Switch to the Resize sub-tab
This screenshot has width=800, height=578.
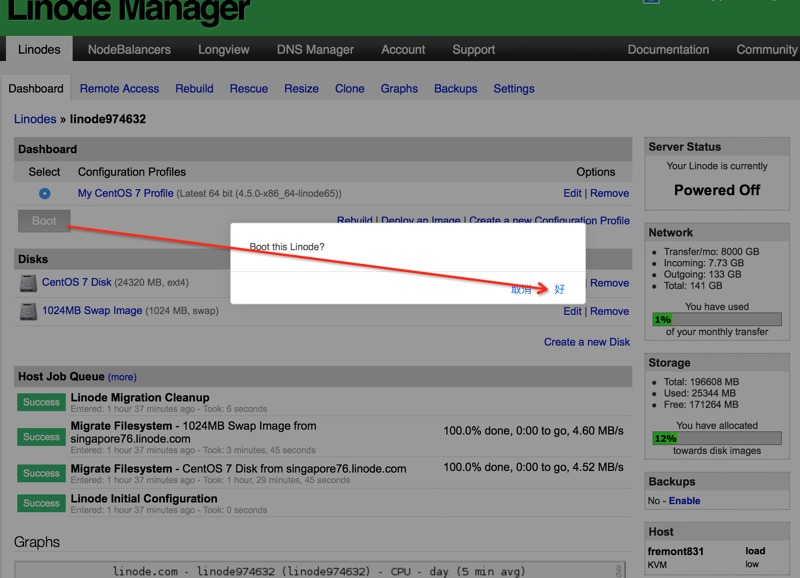pos(302,89)
